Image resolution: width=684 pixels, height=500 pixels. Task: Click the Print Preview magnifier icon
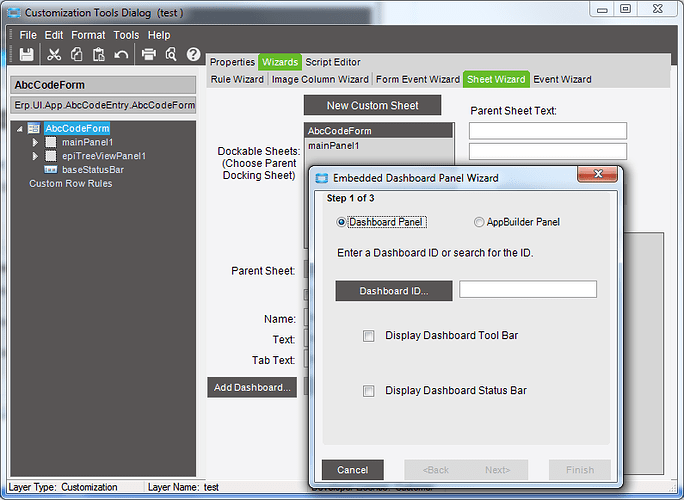[x=171, y=55]
